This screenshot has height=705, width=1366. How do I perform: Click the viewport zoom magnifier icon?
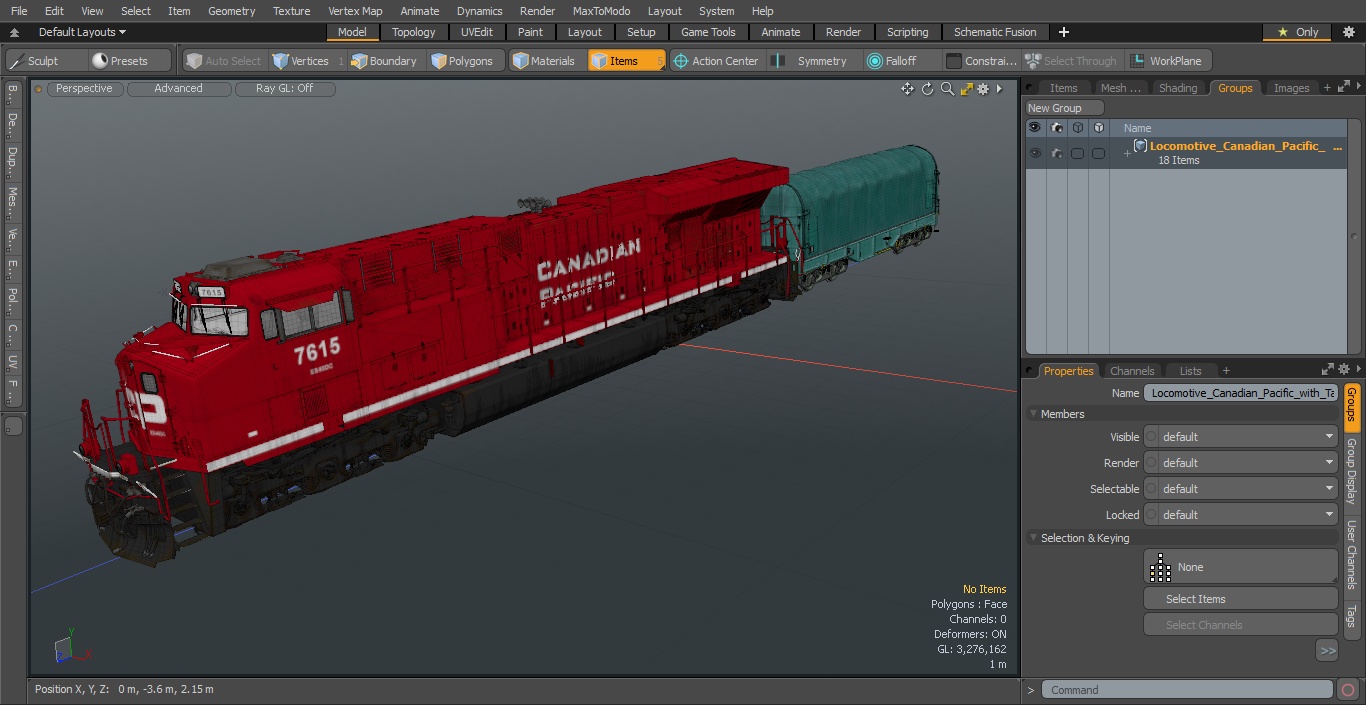(947, 89)
